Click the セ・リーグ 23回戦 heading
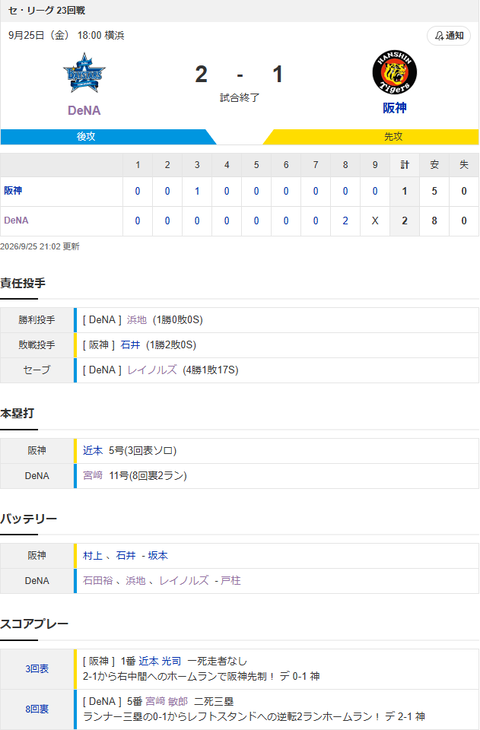This screenshot has width=480, height=730. pos(47,10)
